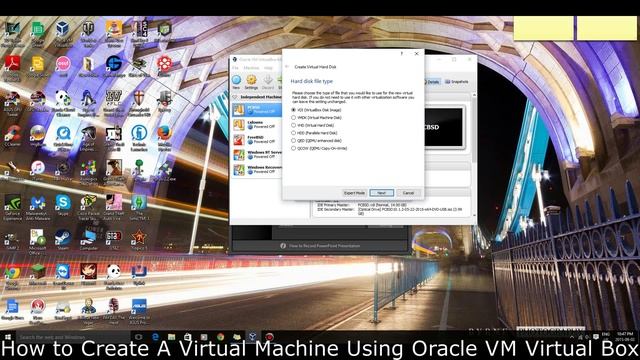Image resolution: width=640 pixels, height=360 pixels.
Task: Click the Discard arrow in VirtualBox toolbar
Action: point(268,82)
